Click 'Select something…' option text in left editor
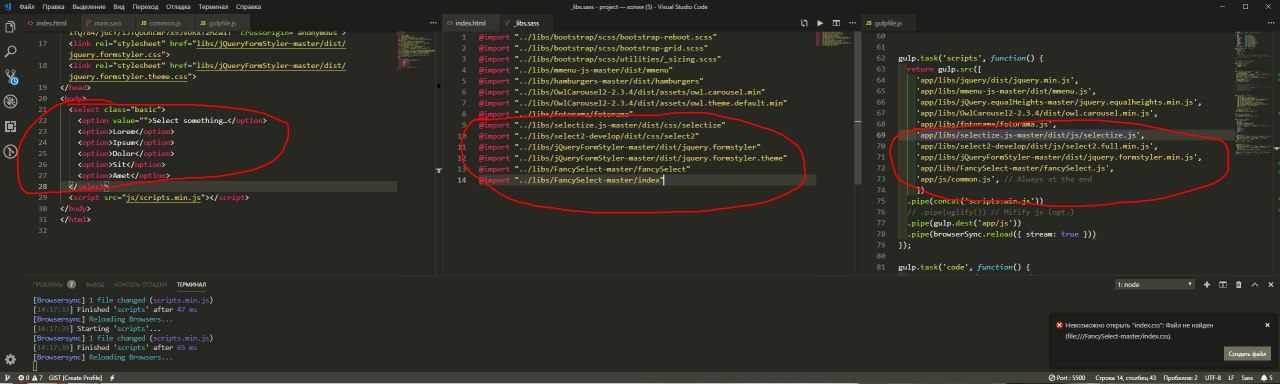Screen dimensions: 1280x384 coord(191,120)
